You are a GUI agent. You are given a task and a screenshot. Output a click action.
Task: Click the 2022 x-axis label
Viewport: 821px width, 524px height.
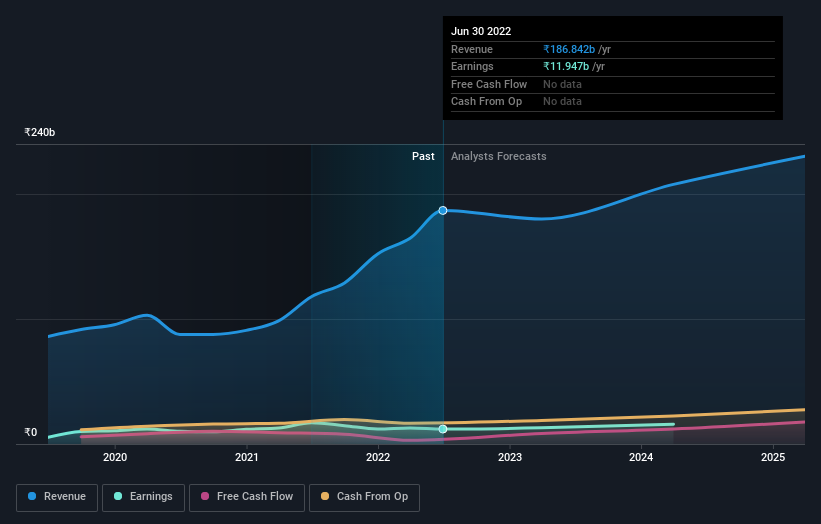coord(378,458)
